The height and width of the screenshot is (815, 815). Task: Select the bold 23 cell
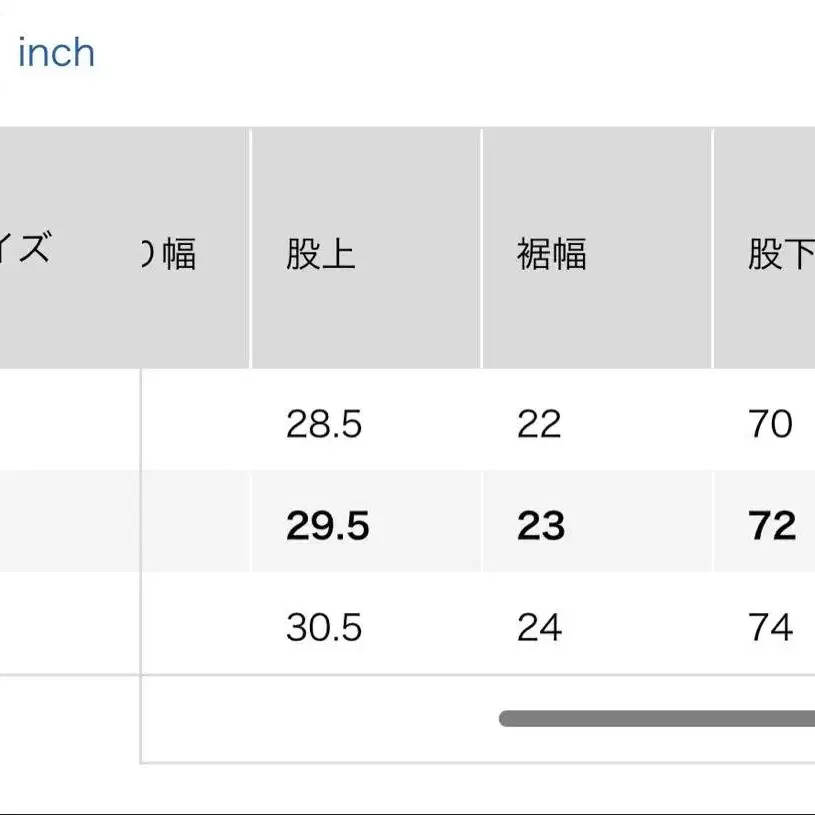point(541,526)
